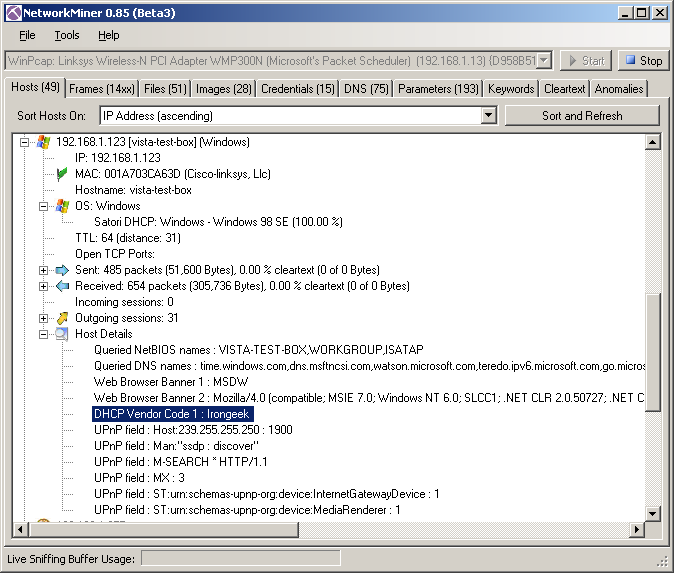Click the yellow arrow icon for Outgoing sessions
674x573 pixels.
coord(62,318)
